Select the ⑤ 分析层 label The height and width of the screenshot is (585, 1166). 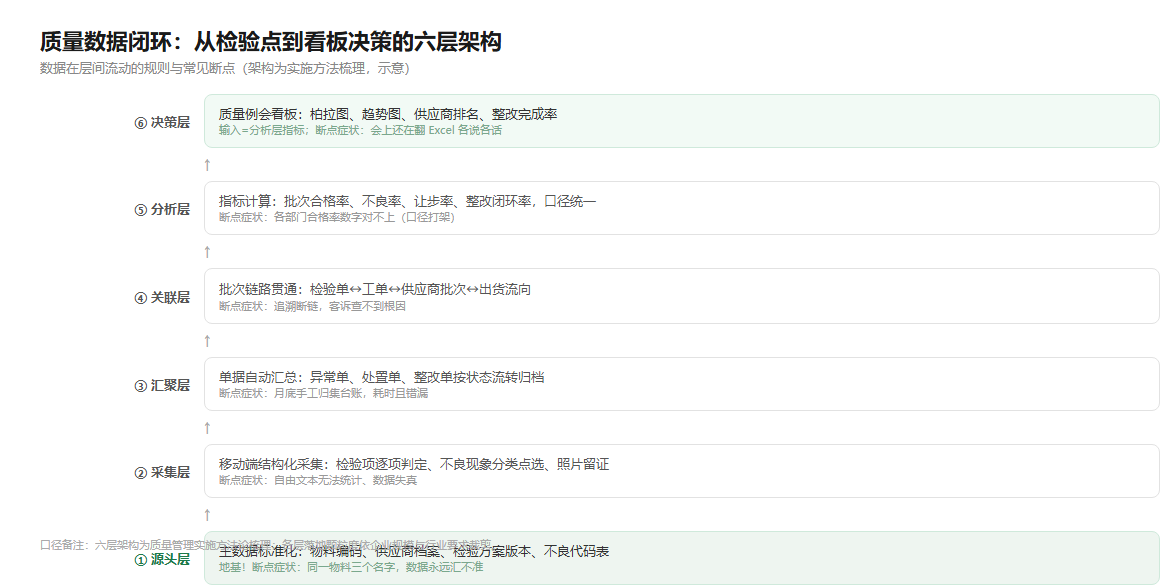pos(162,210)
